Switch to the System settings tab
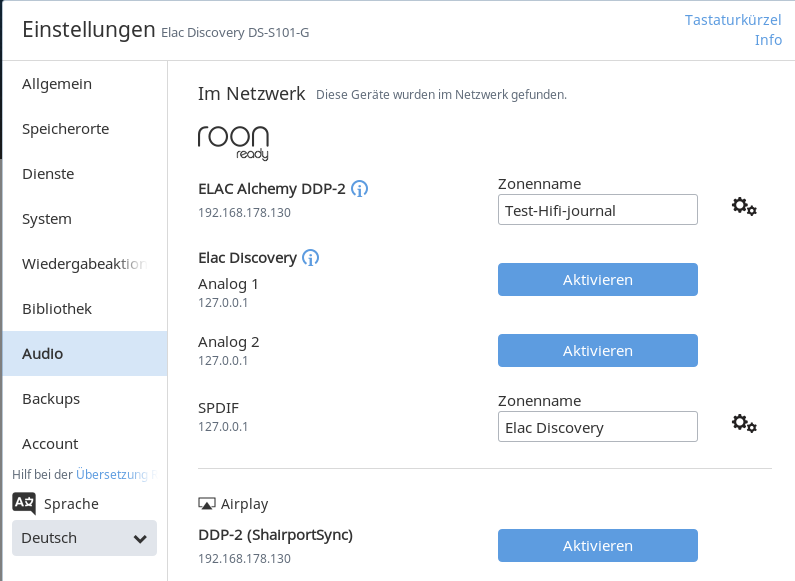This screenshot has height=581, width=795. pyautogui.click(x=85, y=219)
